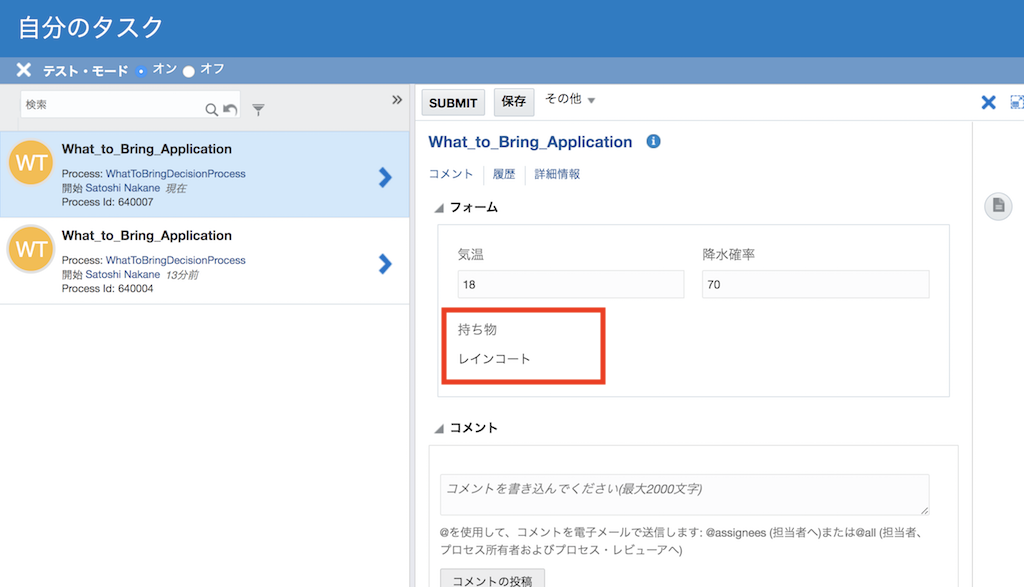Close test mode with white X icon
Image resolution: width=1024 pixels, height=587 pixels.
(24, 70)
